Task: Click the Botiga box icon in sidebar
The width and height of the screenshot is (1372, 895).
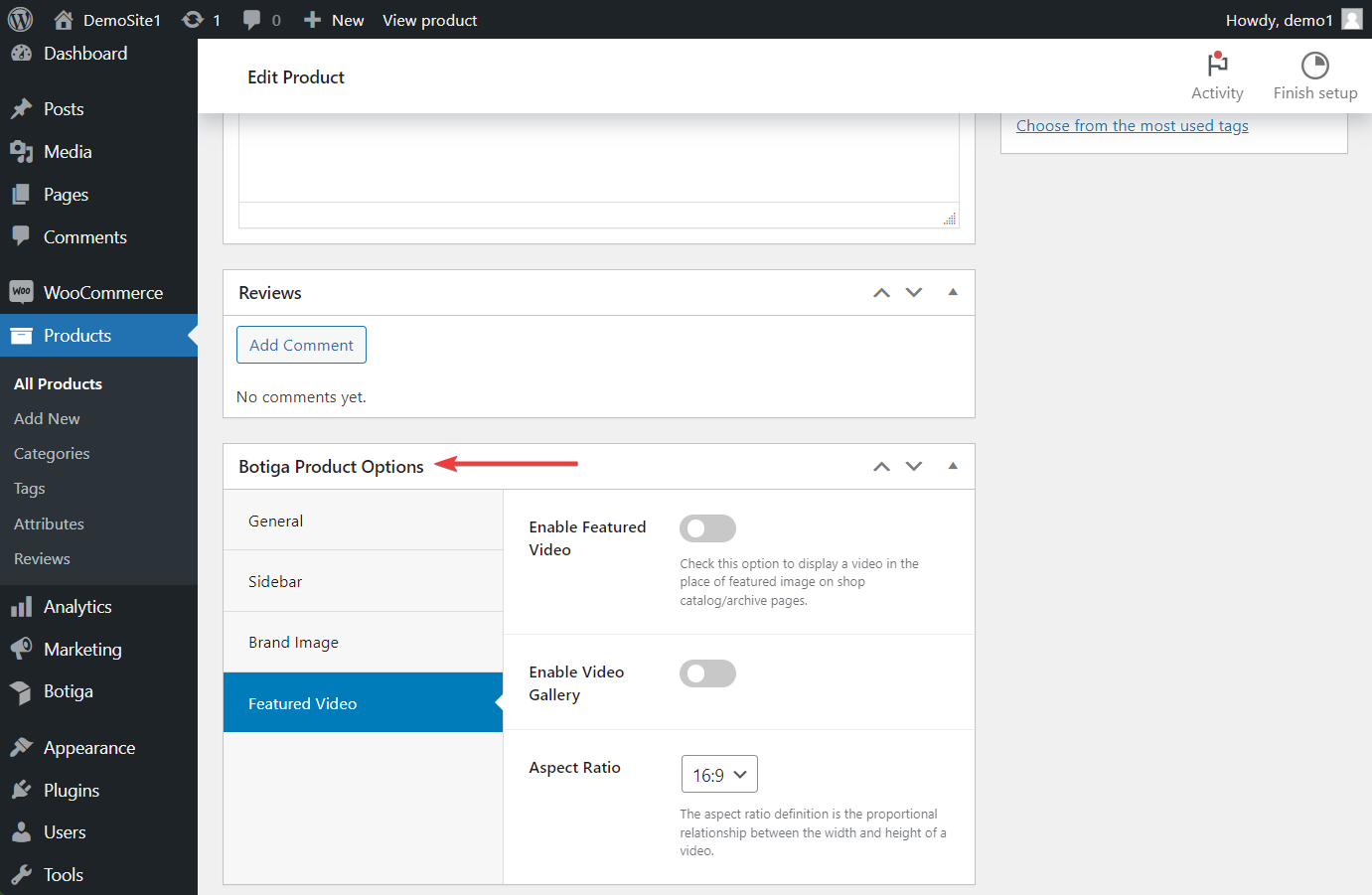Action: 21,691
